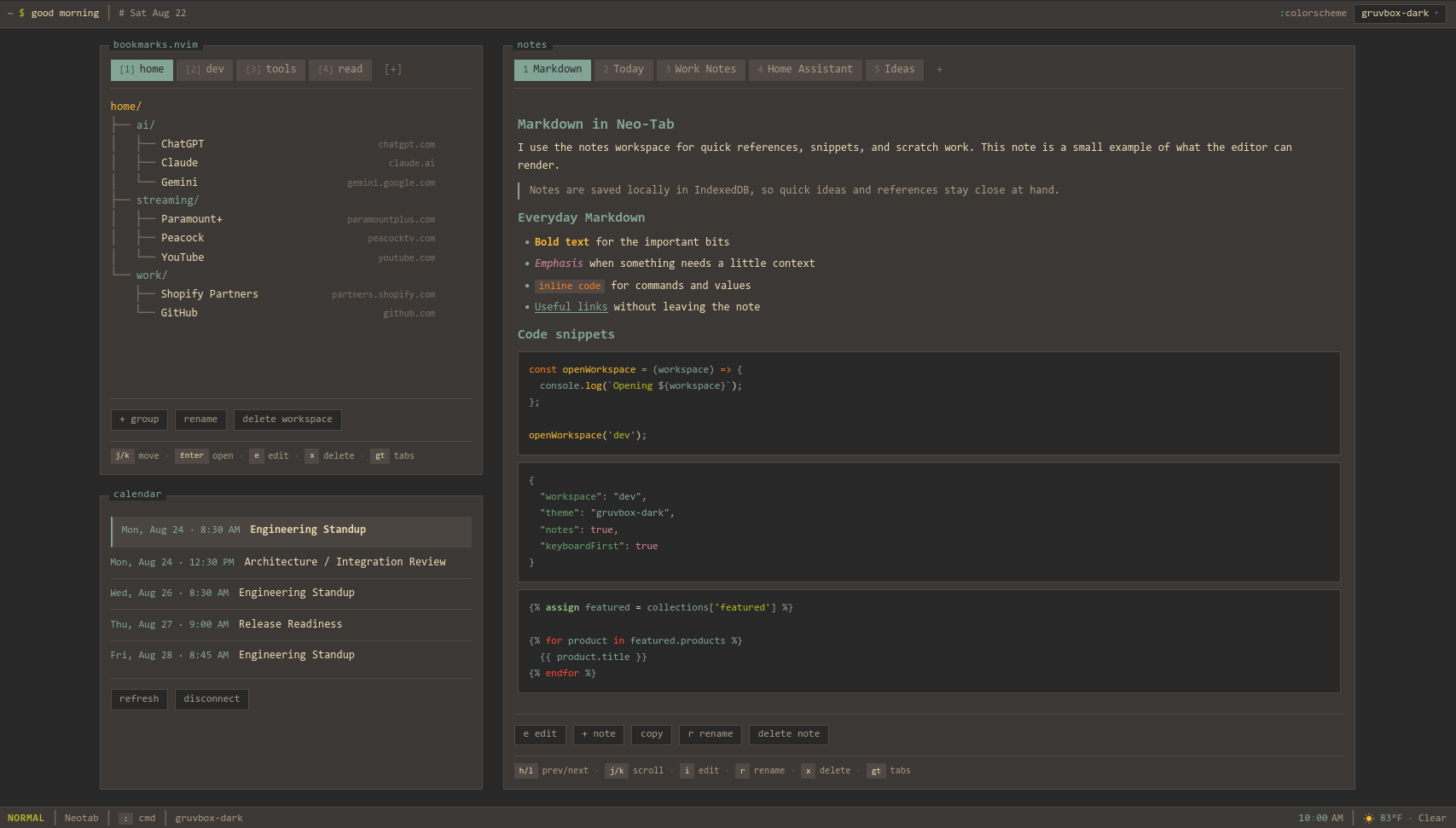Click the Code snippets heading

tap(566, 334)
